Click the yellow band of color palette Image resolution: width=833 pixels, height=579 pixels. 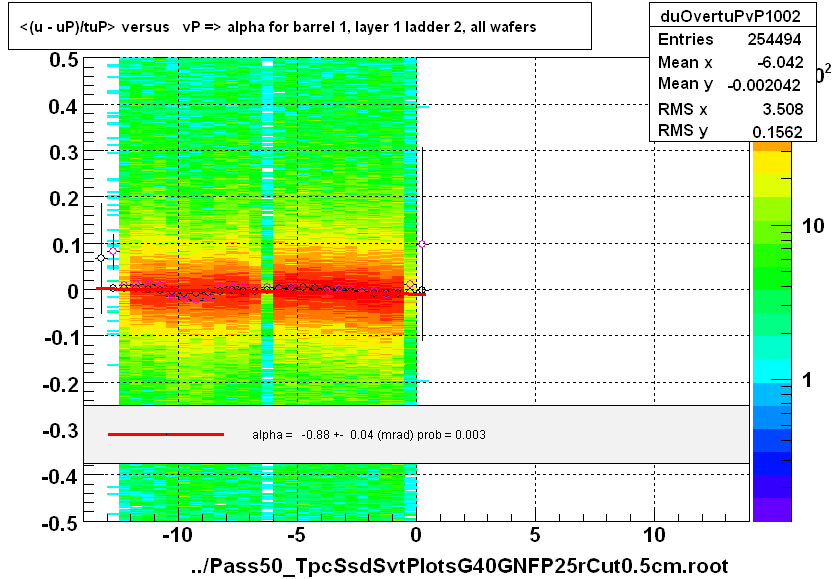coord(772,163)
